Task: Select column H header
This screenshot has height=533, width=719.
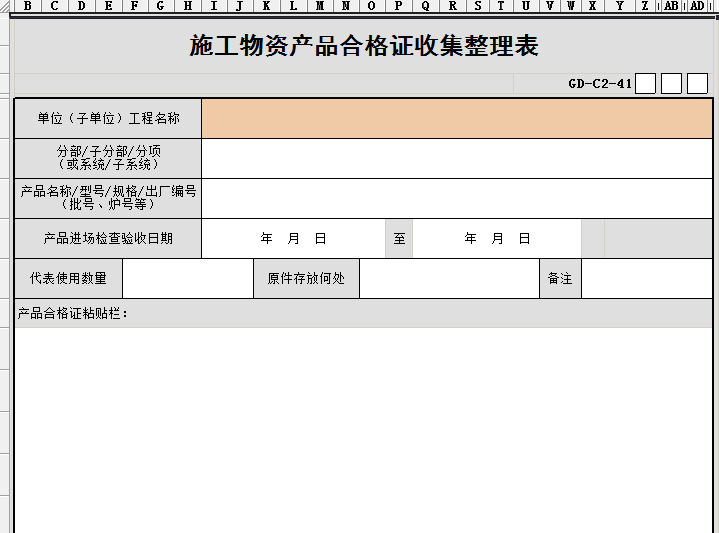Action: coord(188,6)
